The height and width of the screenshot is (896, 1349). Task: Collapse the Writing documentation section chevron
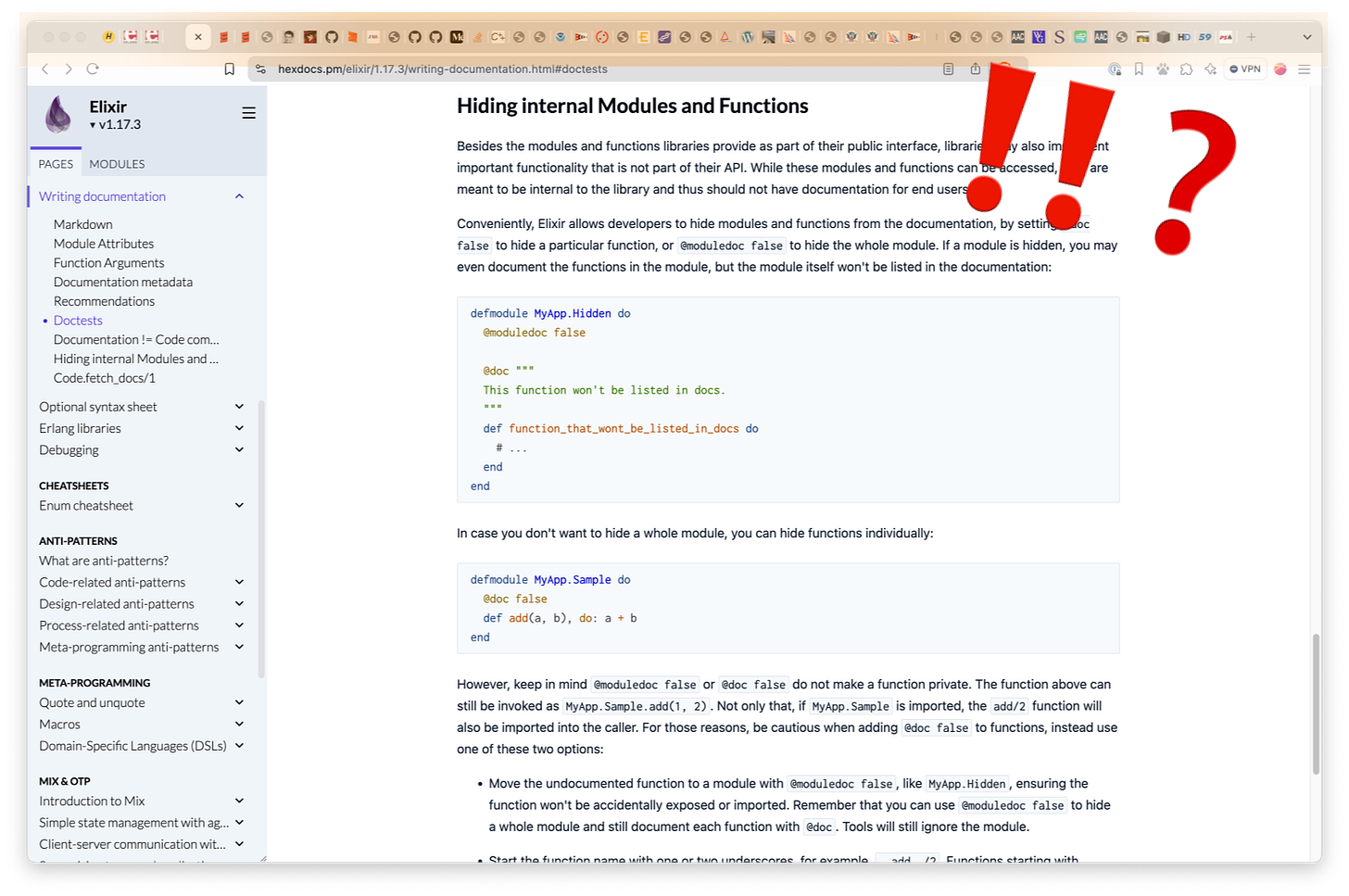click(x=239, y=196)
